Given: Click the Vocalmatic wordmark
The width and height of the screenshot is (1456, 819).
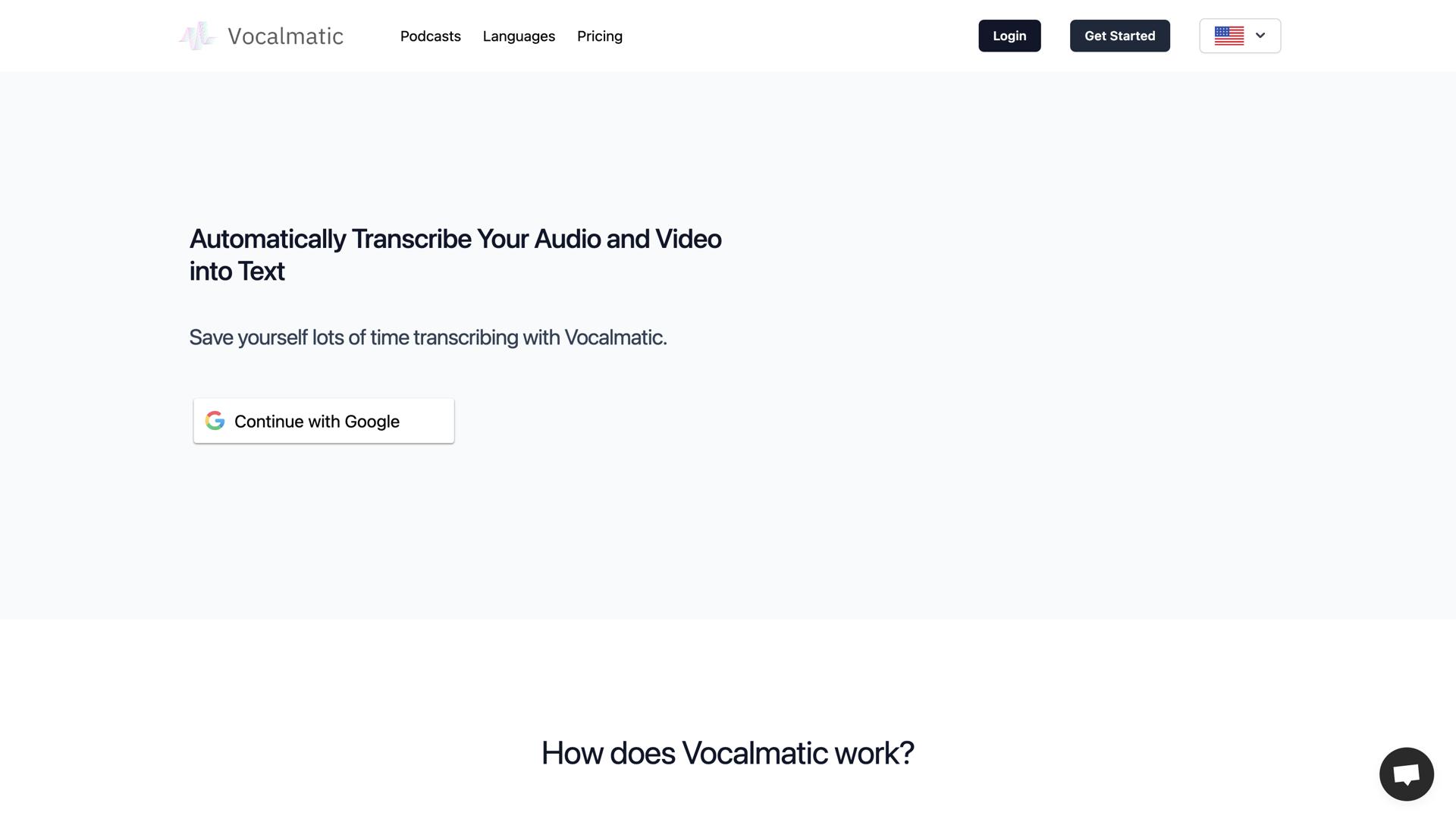Looking at the screenshot, I should tap(284, 35).
